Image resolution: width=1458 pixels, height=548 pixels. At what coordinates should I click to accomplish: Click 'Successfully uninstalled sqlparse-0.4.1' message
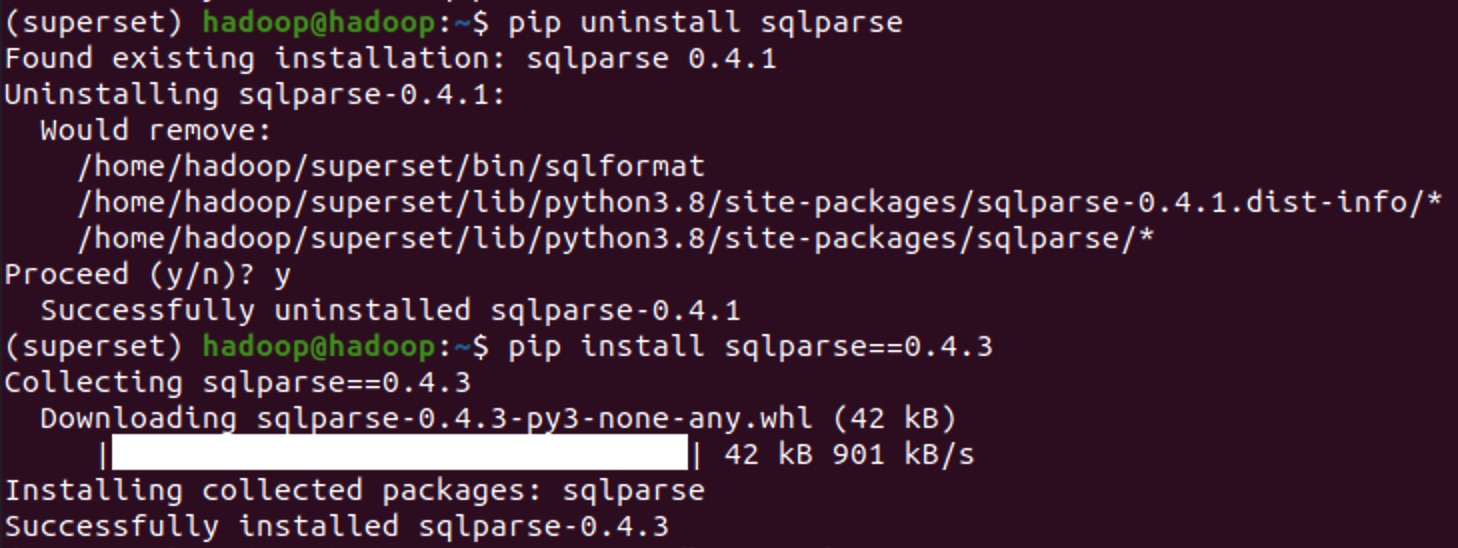point(390,311)
